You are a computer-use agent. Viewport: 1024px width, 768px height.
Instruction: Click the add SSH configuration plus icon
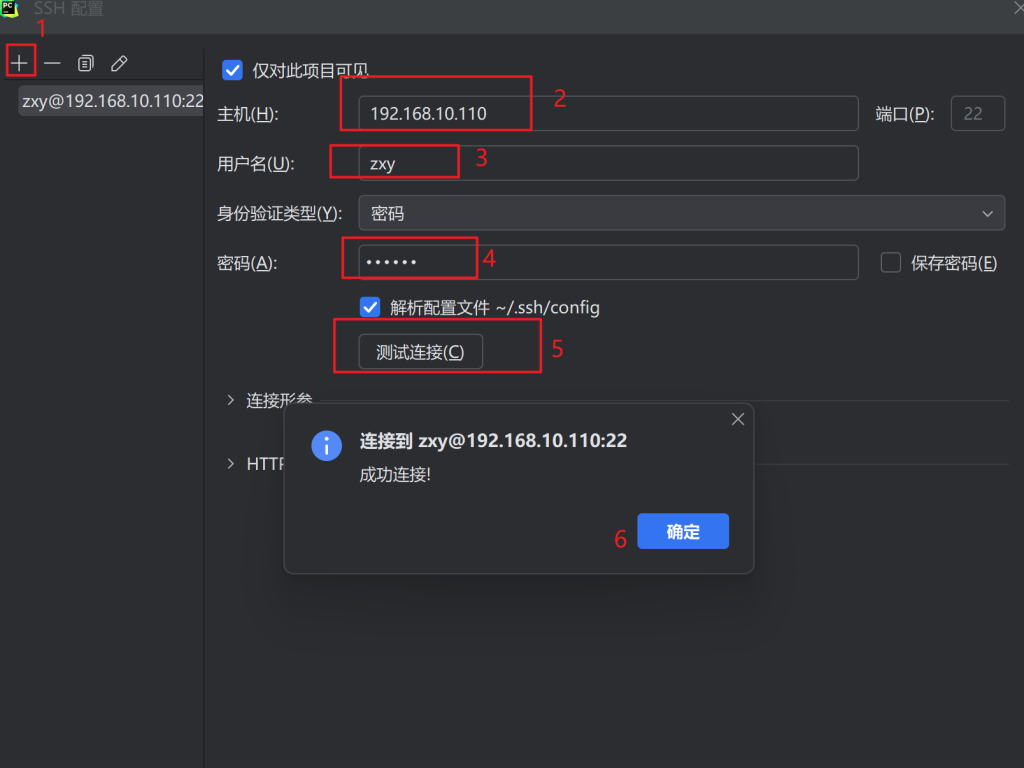[x=19, y=63]
